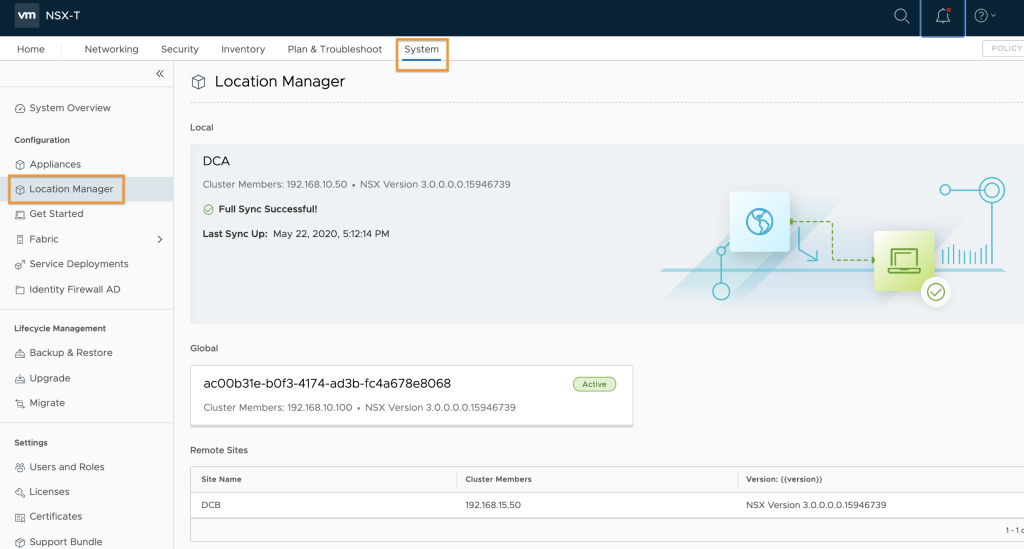The height and width of the screenshot is (549, 1024).
Task: Open the Migrate page
Action: [47, 403]
